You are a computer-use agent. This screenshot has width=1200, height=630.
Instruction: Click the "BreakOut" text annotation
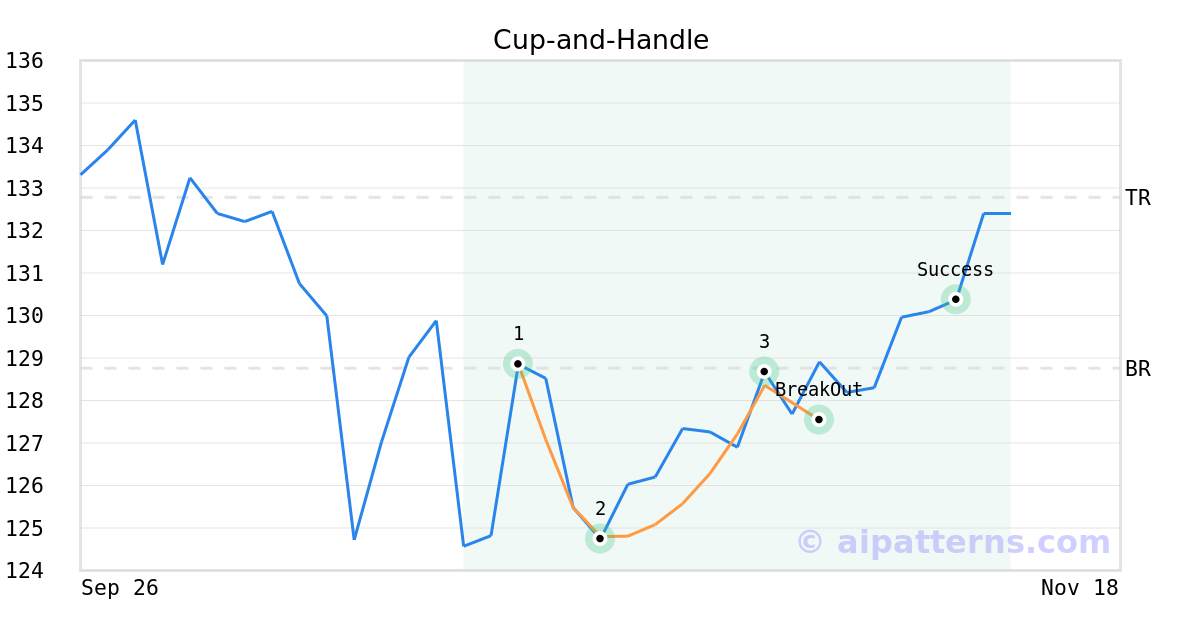pos(818,390)
